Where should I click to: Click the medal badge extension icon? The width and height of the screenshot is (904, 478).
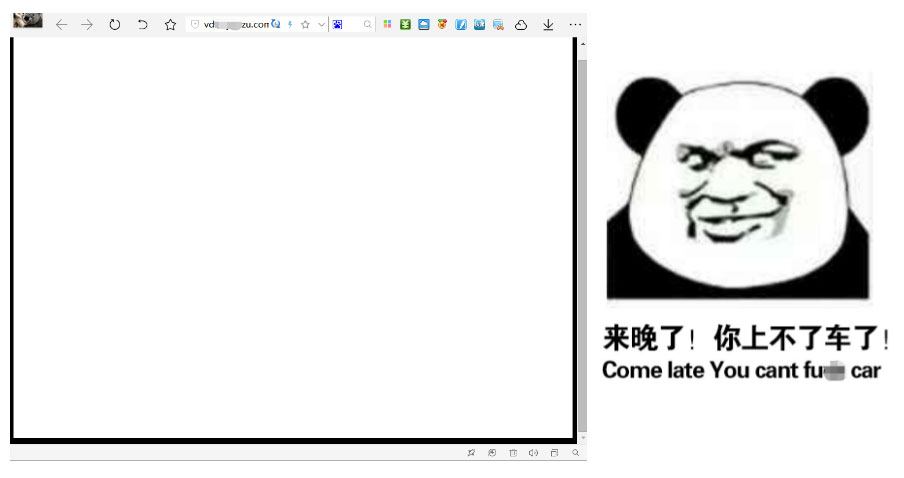point(442,24)
